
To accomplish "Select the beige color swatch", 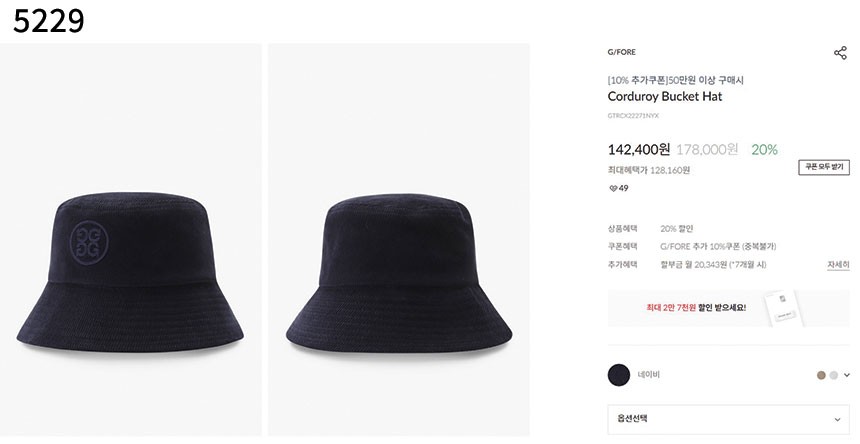I will [821, 375].
